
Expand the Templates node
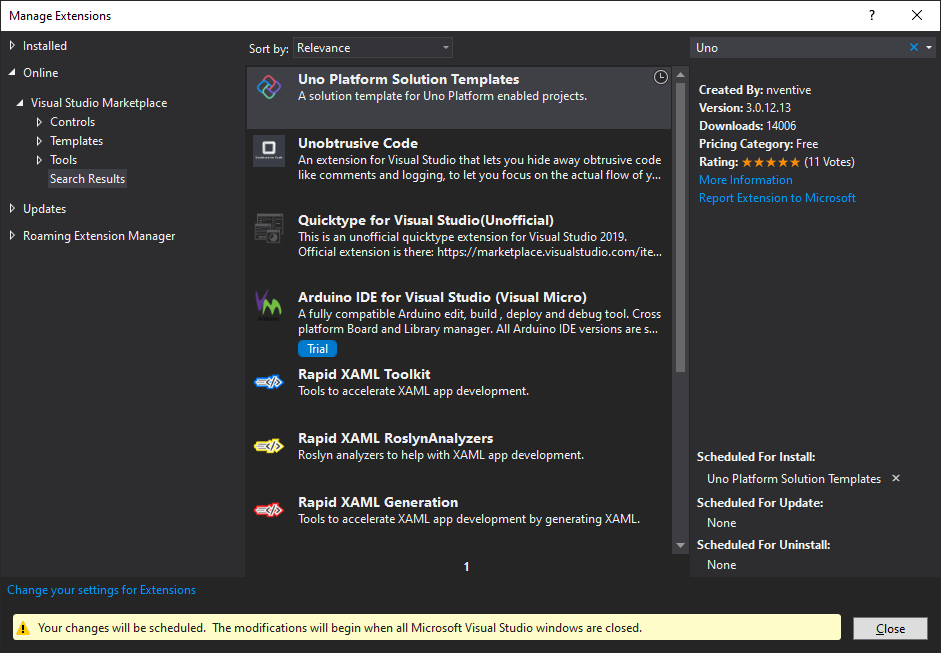[39, 141]
